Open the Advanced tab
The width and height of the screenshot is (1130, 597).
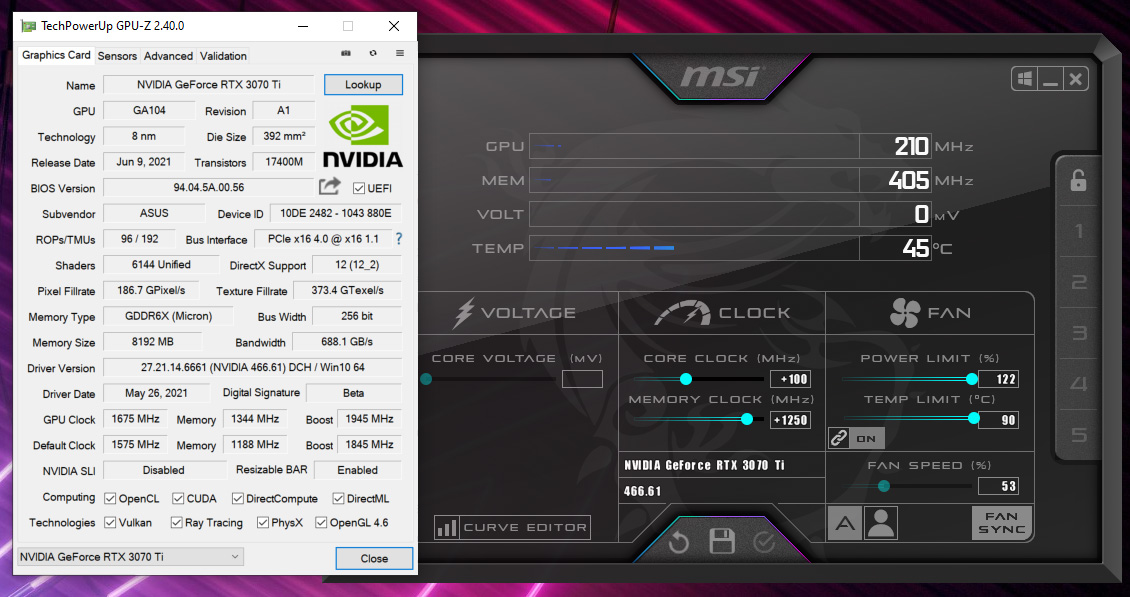(168, 56)
